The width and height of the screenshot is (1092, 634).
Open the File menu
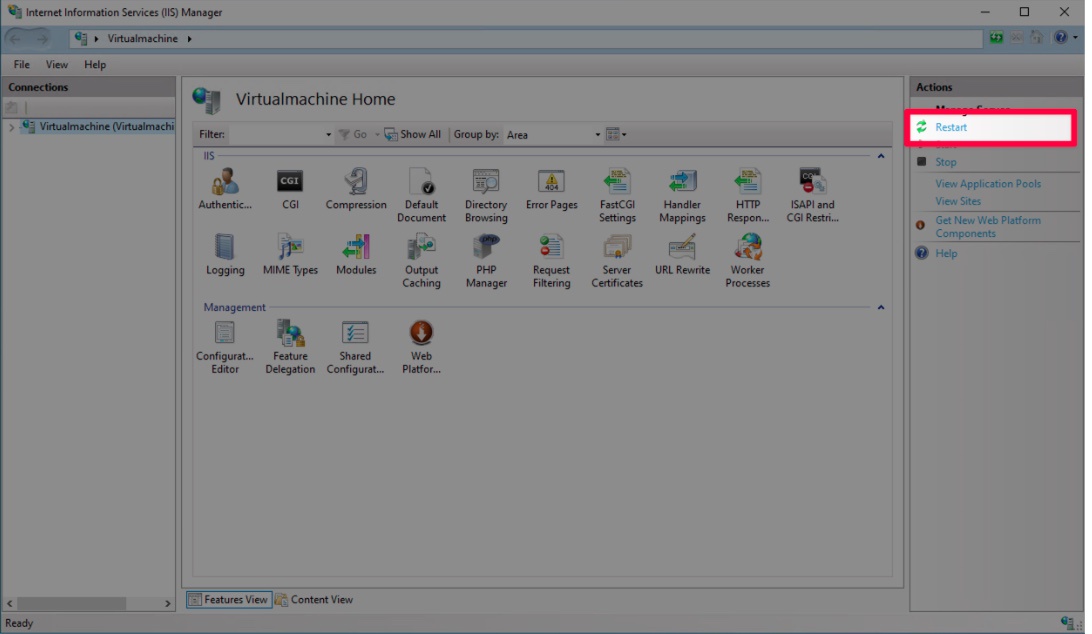(x=22, y=65)
